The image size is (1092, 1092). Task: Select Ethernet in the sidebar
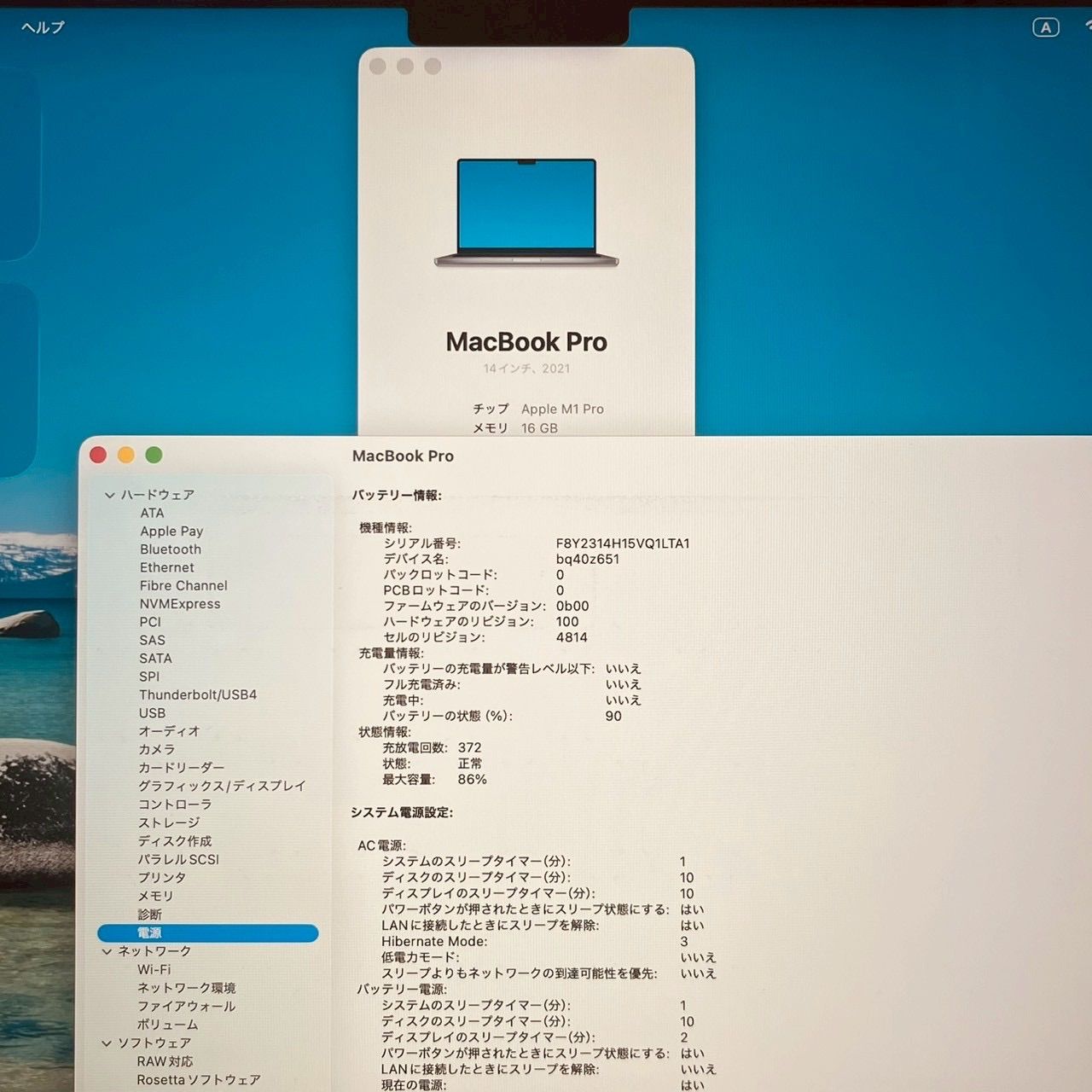point(167,567)
